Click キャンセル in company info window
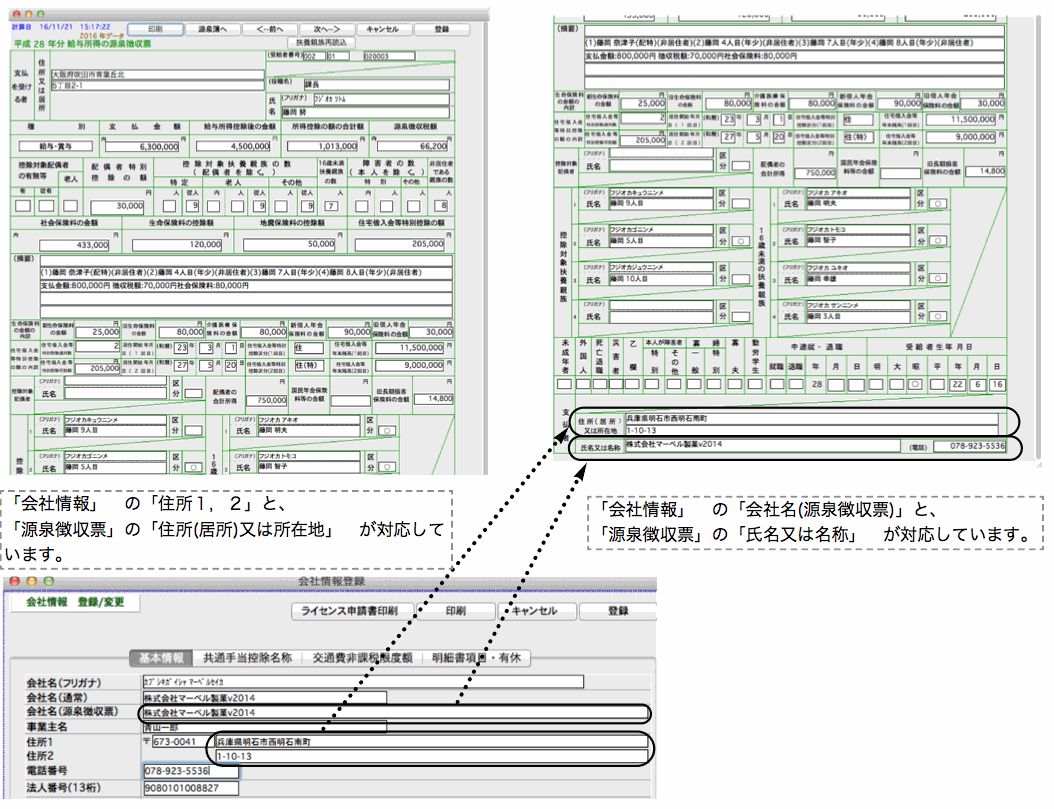 pos(534,611)
